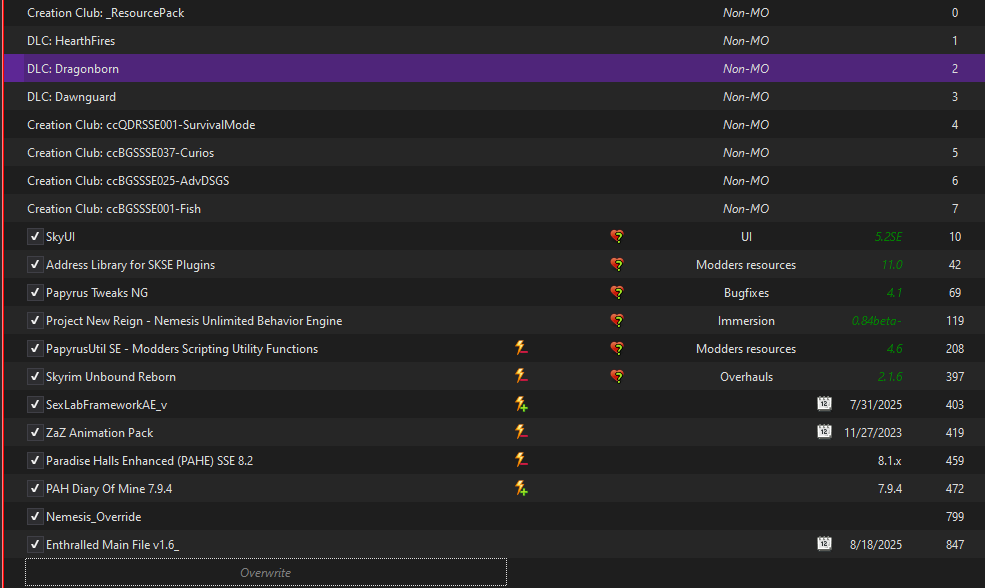The image size is (985, 588).
Task: Click Project New Reign heart icon
Action: 617,321
